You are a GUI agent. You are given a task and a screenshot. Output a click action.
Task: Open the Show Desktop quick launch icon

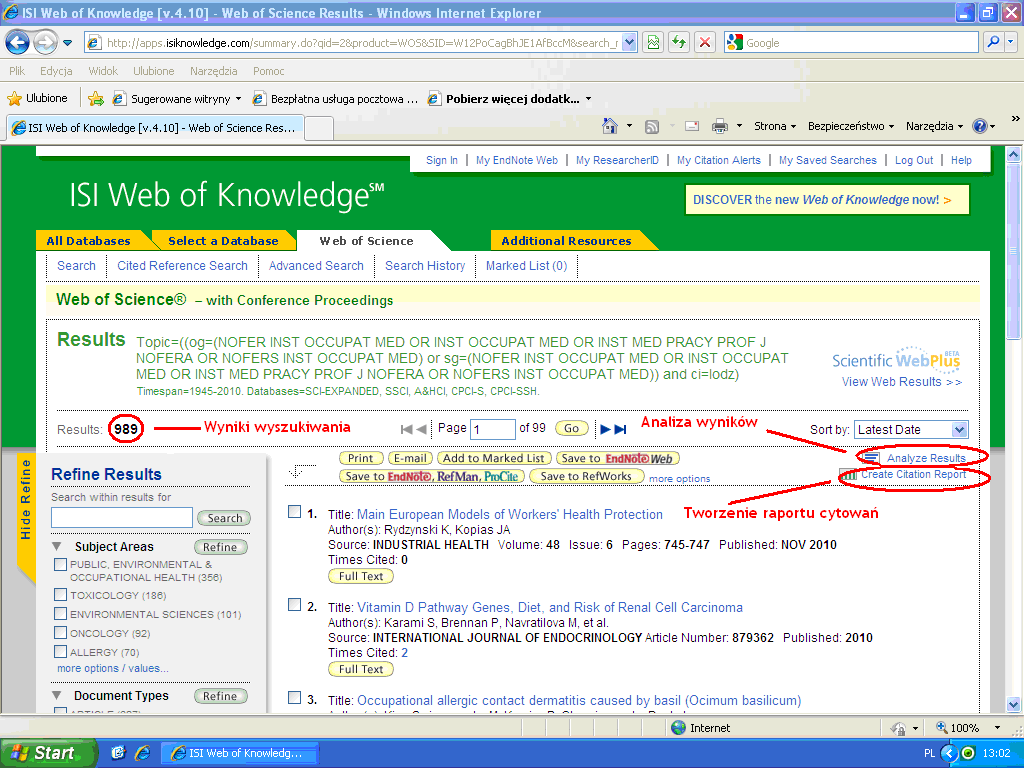(x=118, y=753)
